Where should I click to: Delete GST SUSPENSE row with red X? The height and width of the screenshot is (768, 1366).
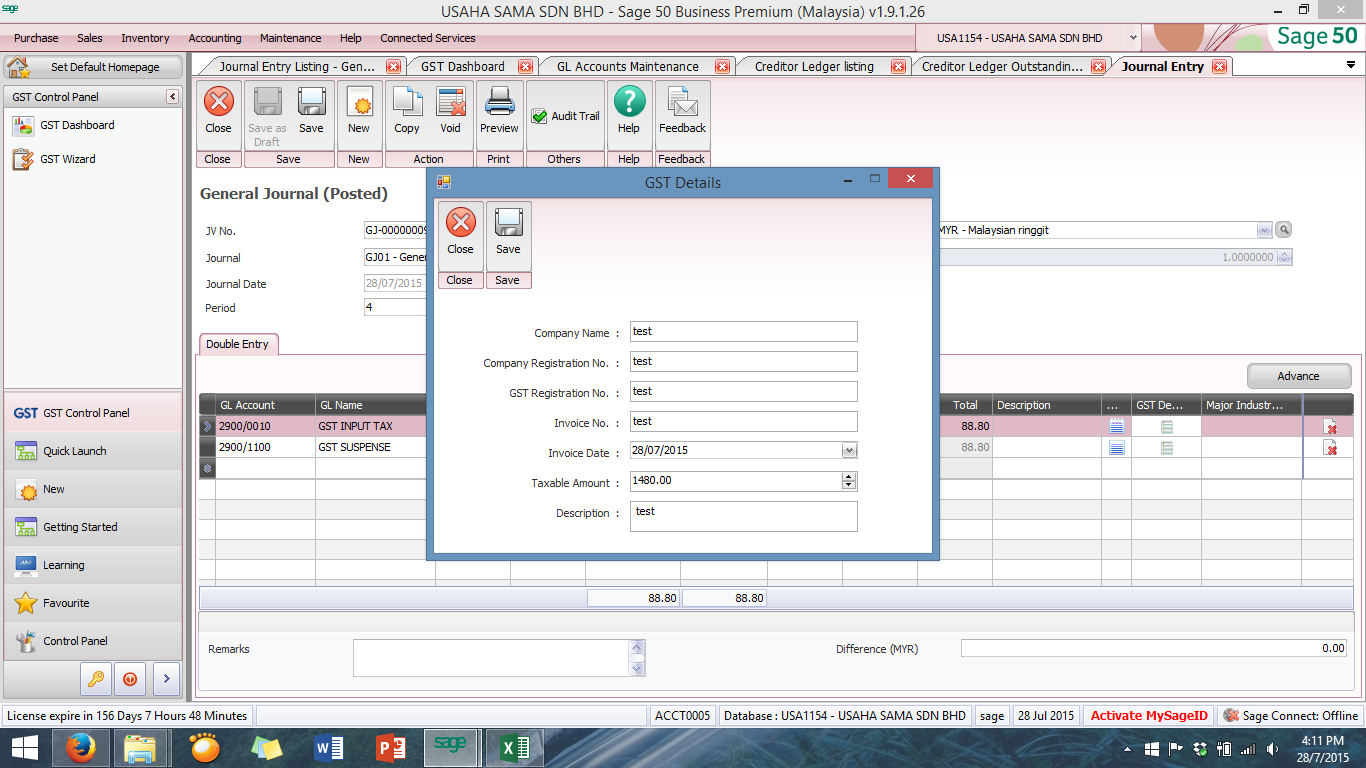(x=1330, y=447)
